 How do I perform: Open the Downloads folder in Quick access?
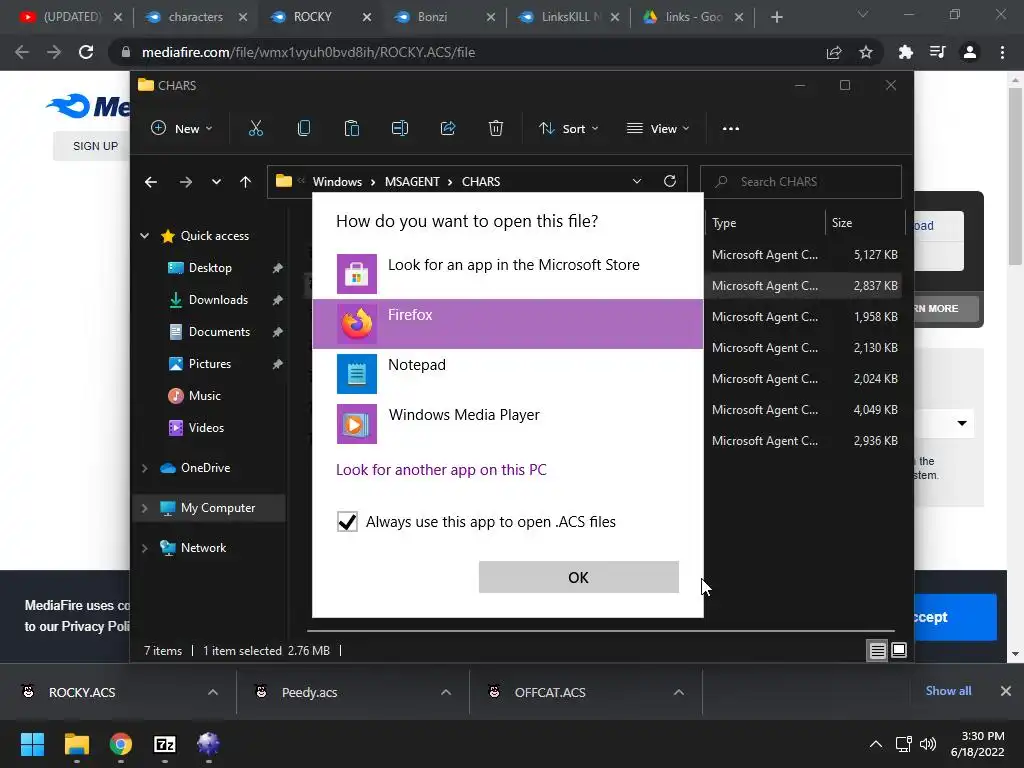coord(218,300)
